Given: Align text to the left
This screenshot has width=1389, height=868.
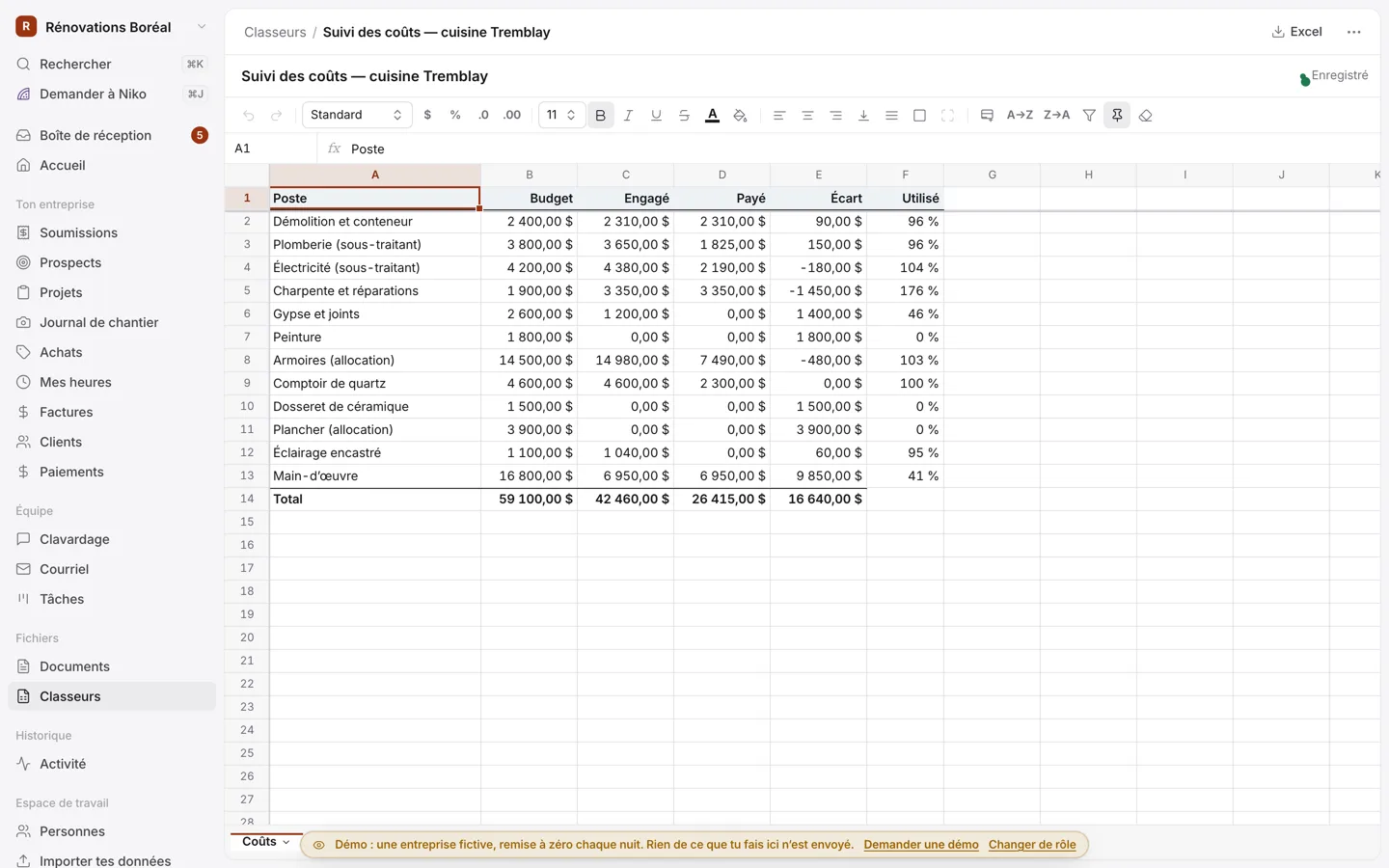Looking at the screenshot, I should coord(779,116).
